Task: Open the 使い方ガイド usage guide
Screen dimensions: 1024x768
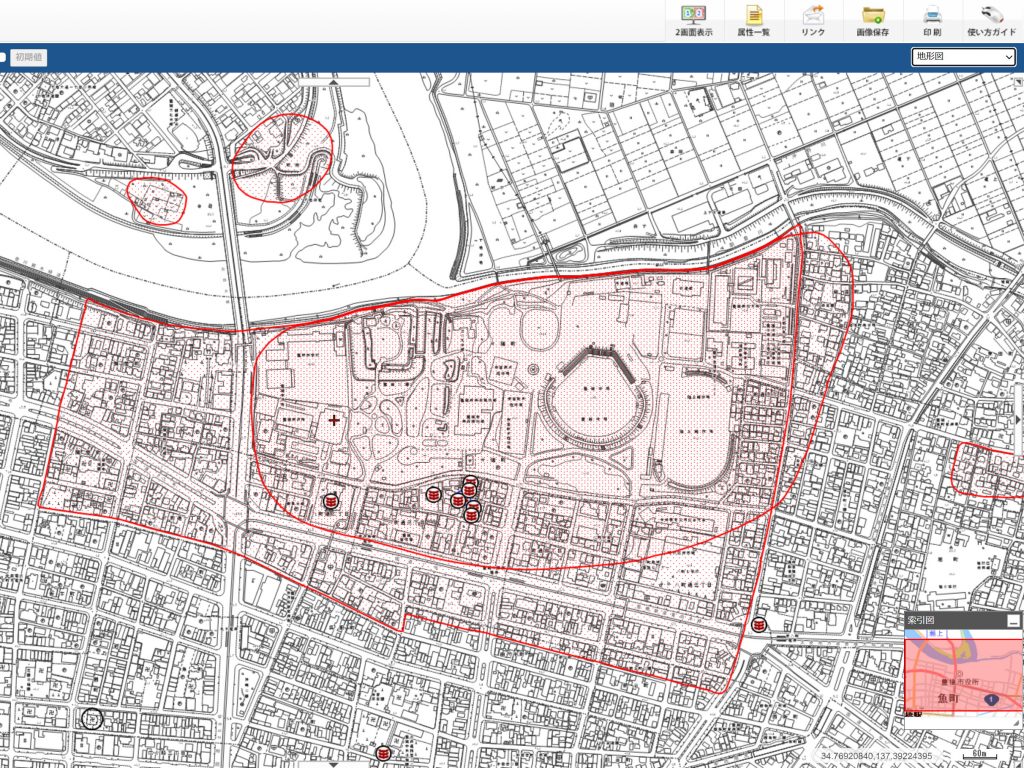Action: (x=991, y=21)
